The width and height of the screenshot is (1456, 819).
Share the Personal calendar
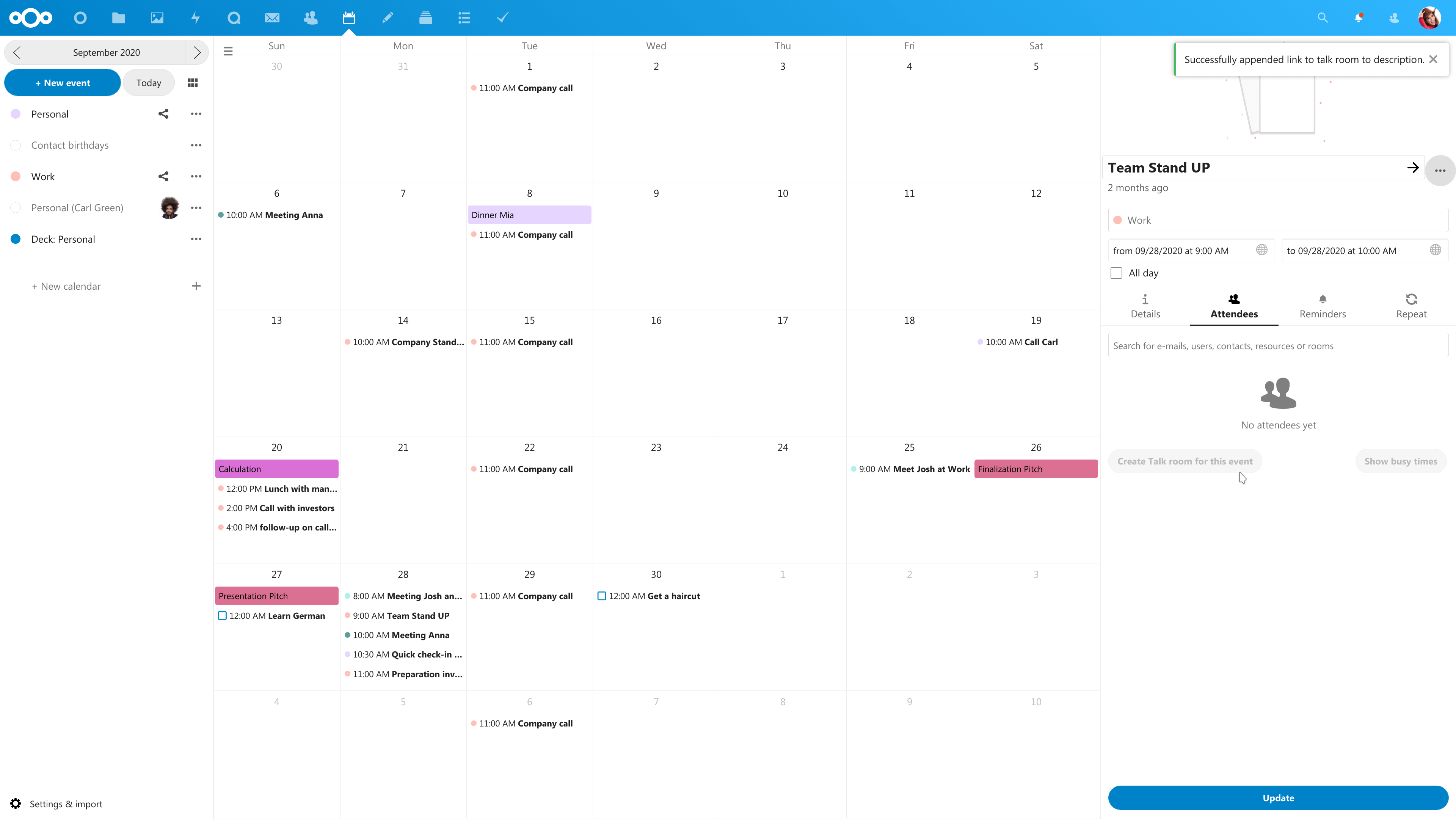[163, 114]
